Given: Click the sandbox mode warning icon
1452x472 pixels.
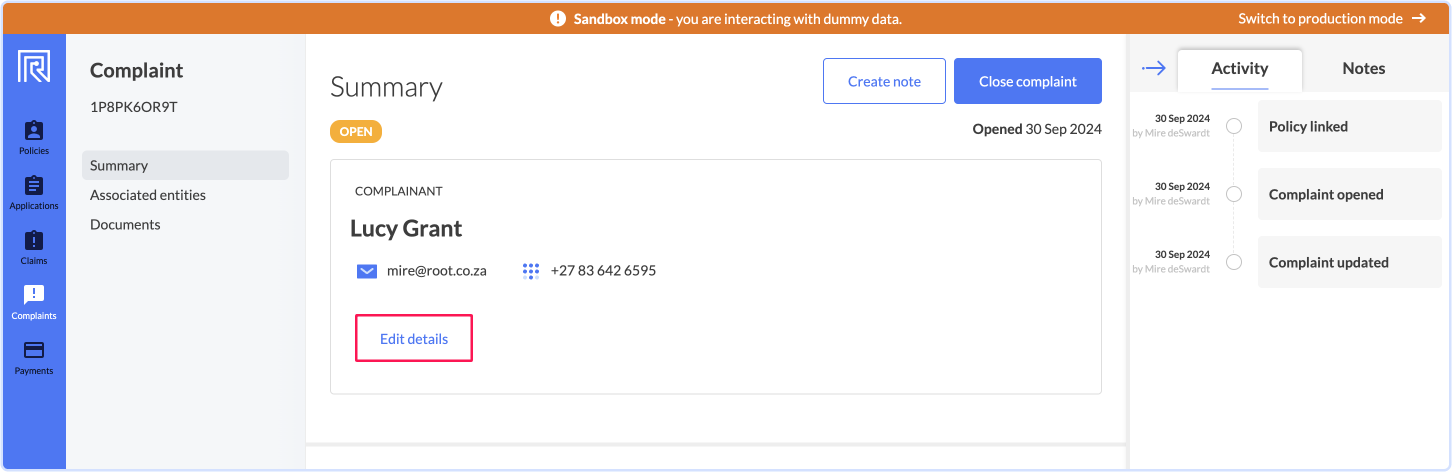Looking at the screenshot, I should pyautogui.click(x=558, y=18).
